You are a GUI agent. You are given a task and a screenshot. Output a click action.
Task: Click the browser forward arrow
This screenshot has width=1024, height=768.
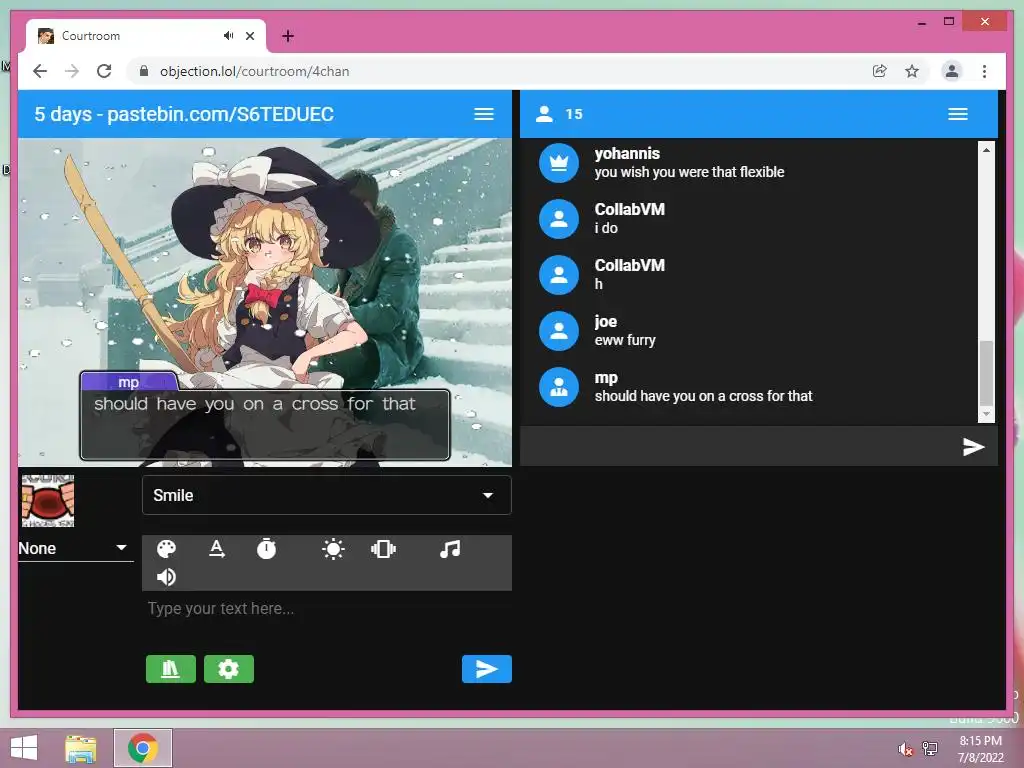click(x=72, y=71)
